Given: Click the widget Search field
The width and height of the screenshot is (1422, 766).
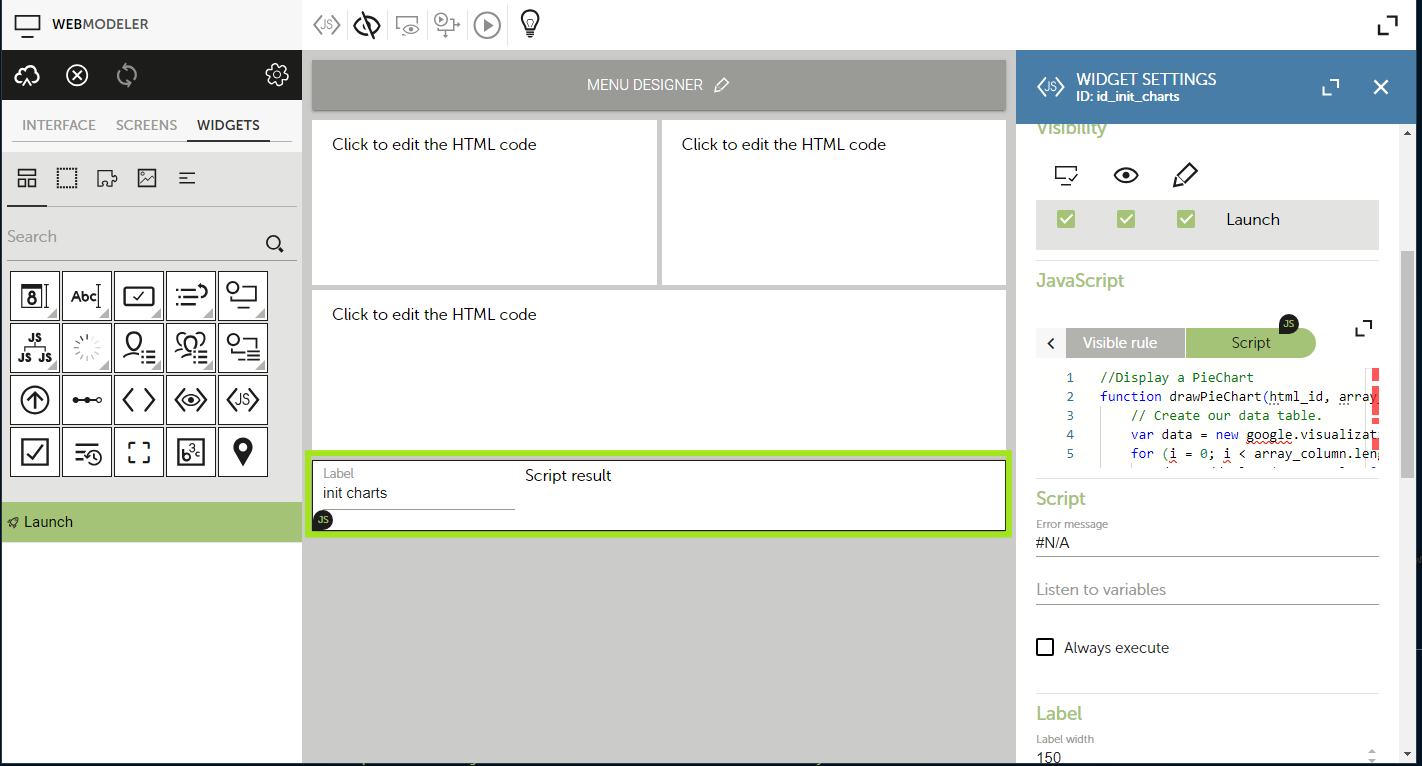Looking at the screenshot, I should click(x=132, y=237).
